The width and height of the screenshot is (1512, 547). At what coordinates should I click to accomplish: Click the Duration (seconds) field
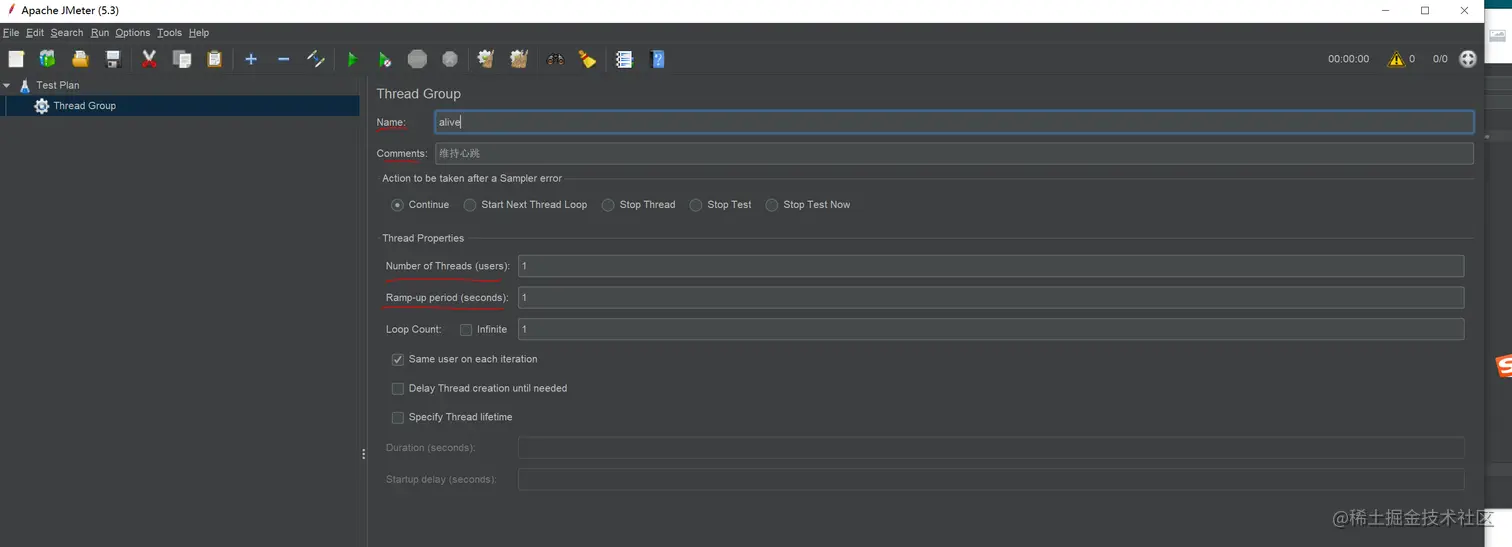pos(991,447)
